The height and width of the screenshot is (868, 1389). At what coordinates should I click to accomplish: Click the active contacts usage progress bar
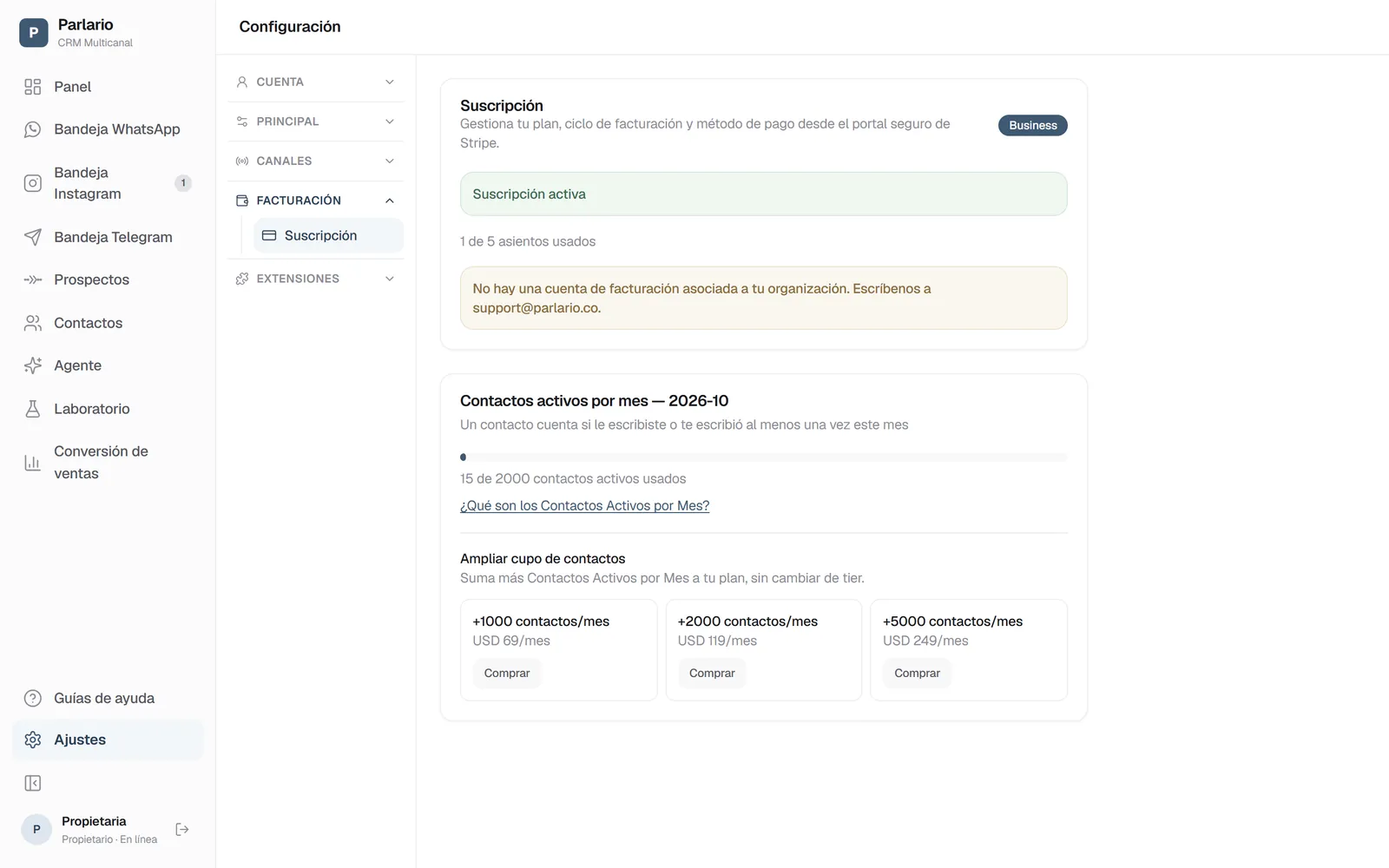tap(764, 457)
